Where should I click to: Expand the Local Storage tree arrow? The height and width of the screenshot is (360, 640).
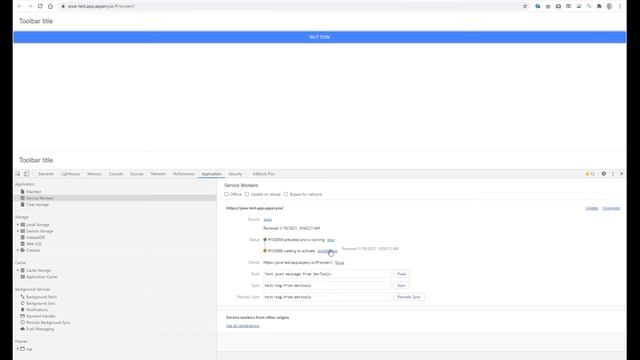click(x=18, y=225)
